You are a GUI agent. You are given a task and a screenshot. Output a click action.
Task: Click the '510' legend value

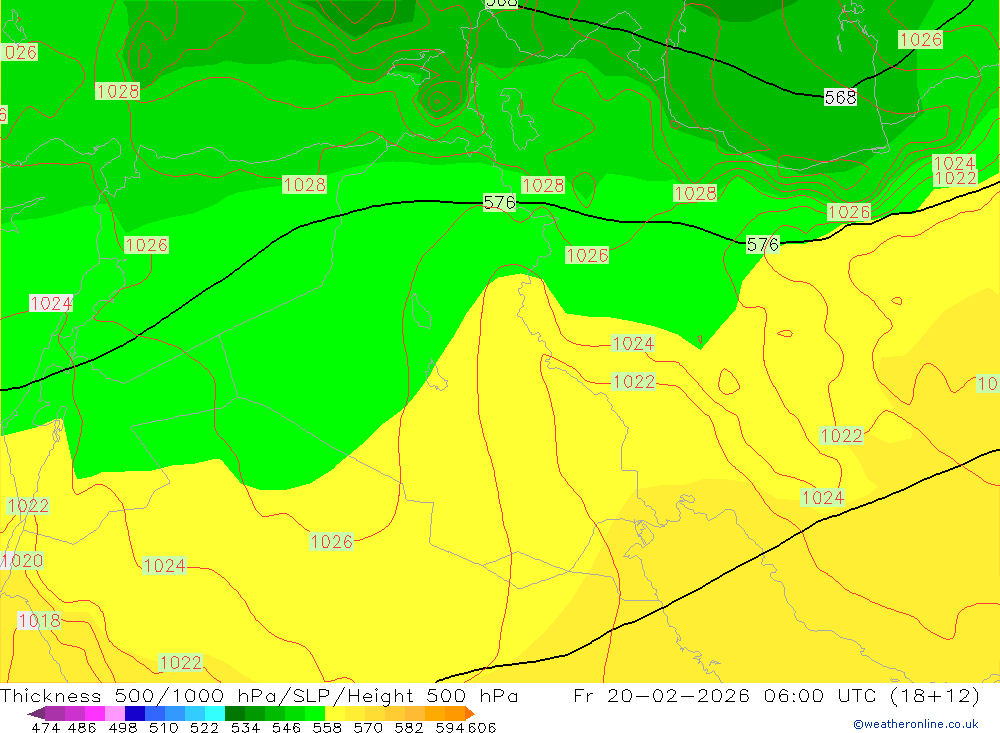[164, 727]
